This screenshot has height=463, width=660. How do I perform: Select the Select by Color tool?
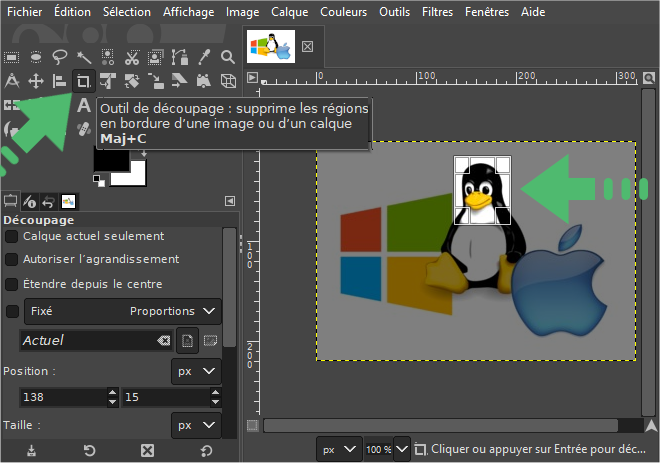pos(108,57)
